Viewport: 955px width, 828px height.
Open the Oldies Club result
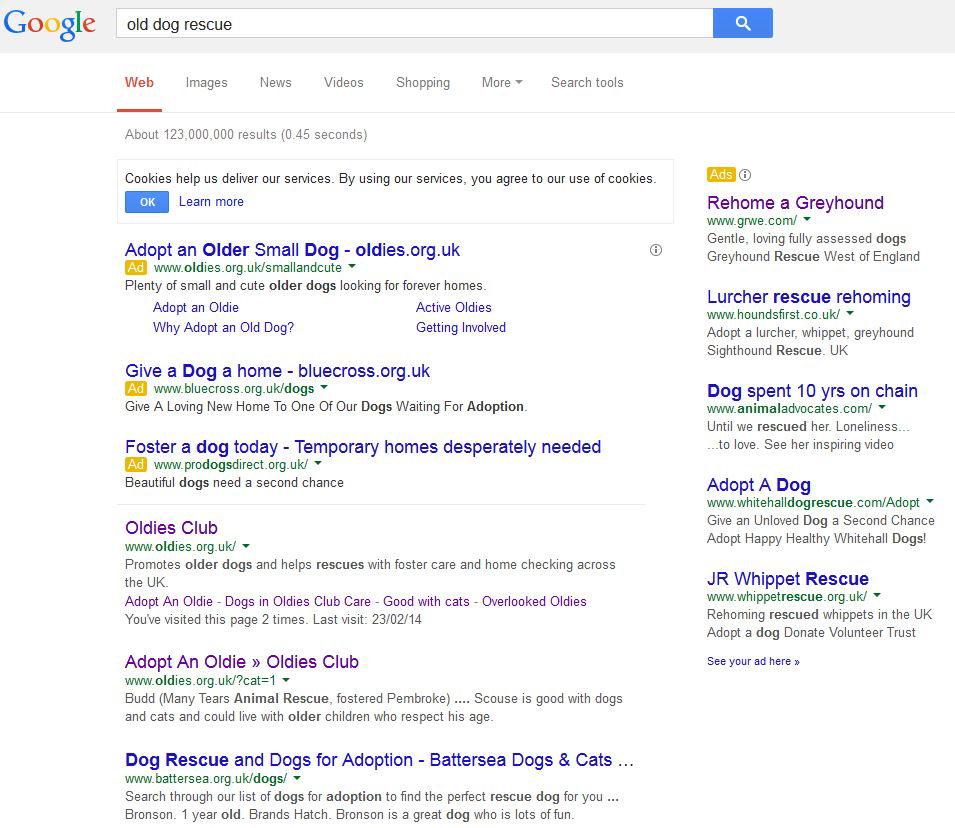coord(171,528)
